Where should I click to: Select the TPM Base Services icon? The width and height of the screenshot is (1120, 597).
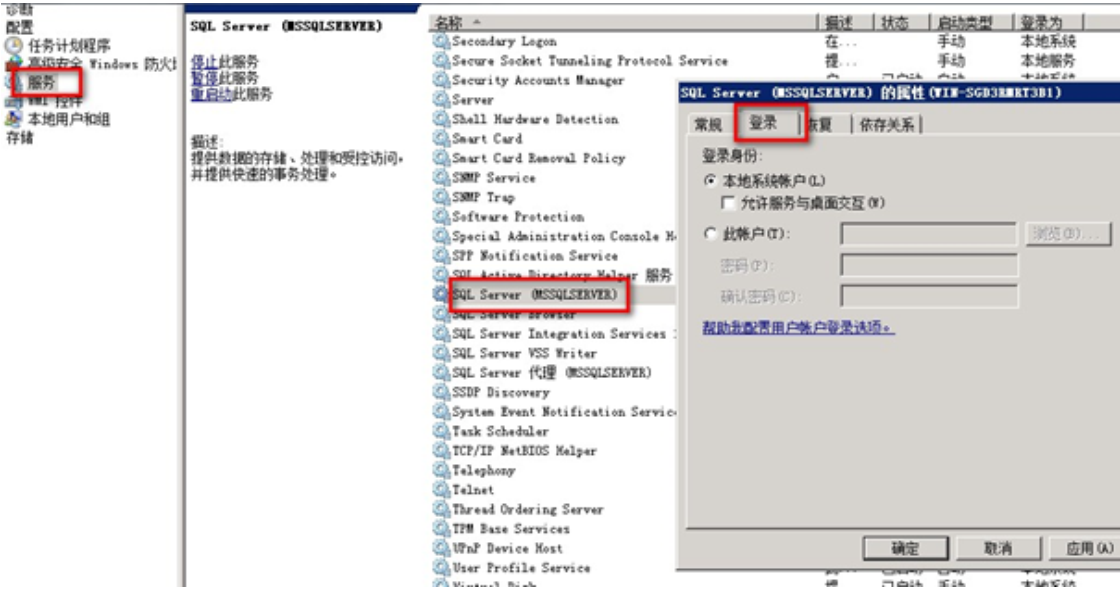pos(441,528)
